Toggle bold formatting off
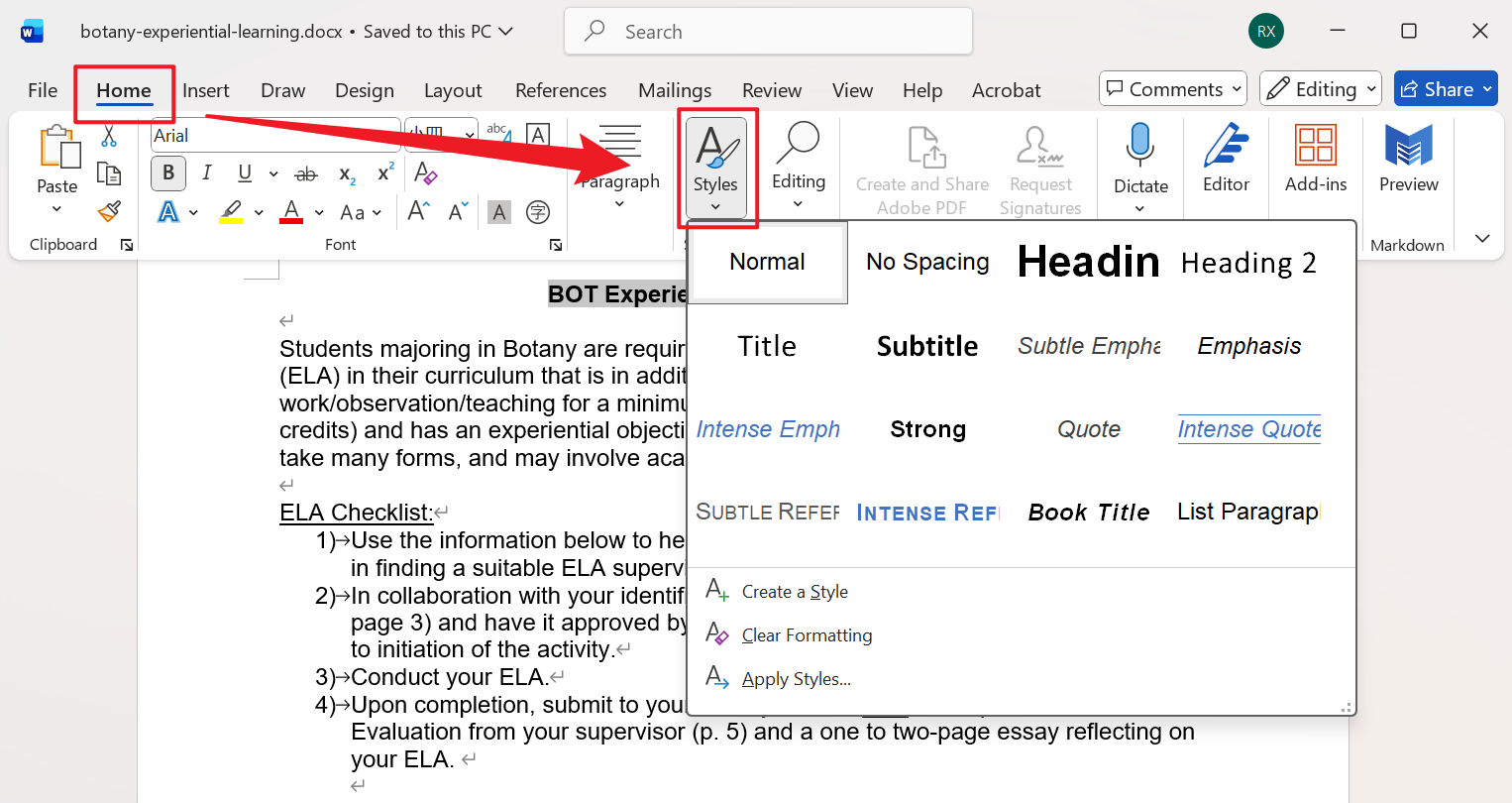Image resolution: width=1512 pixels, height=803 pixels. tap(167, 173)
